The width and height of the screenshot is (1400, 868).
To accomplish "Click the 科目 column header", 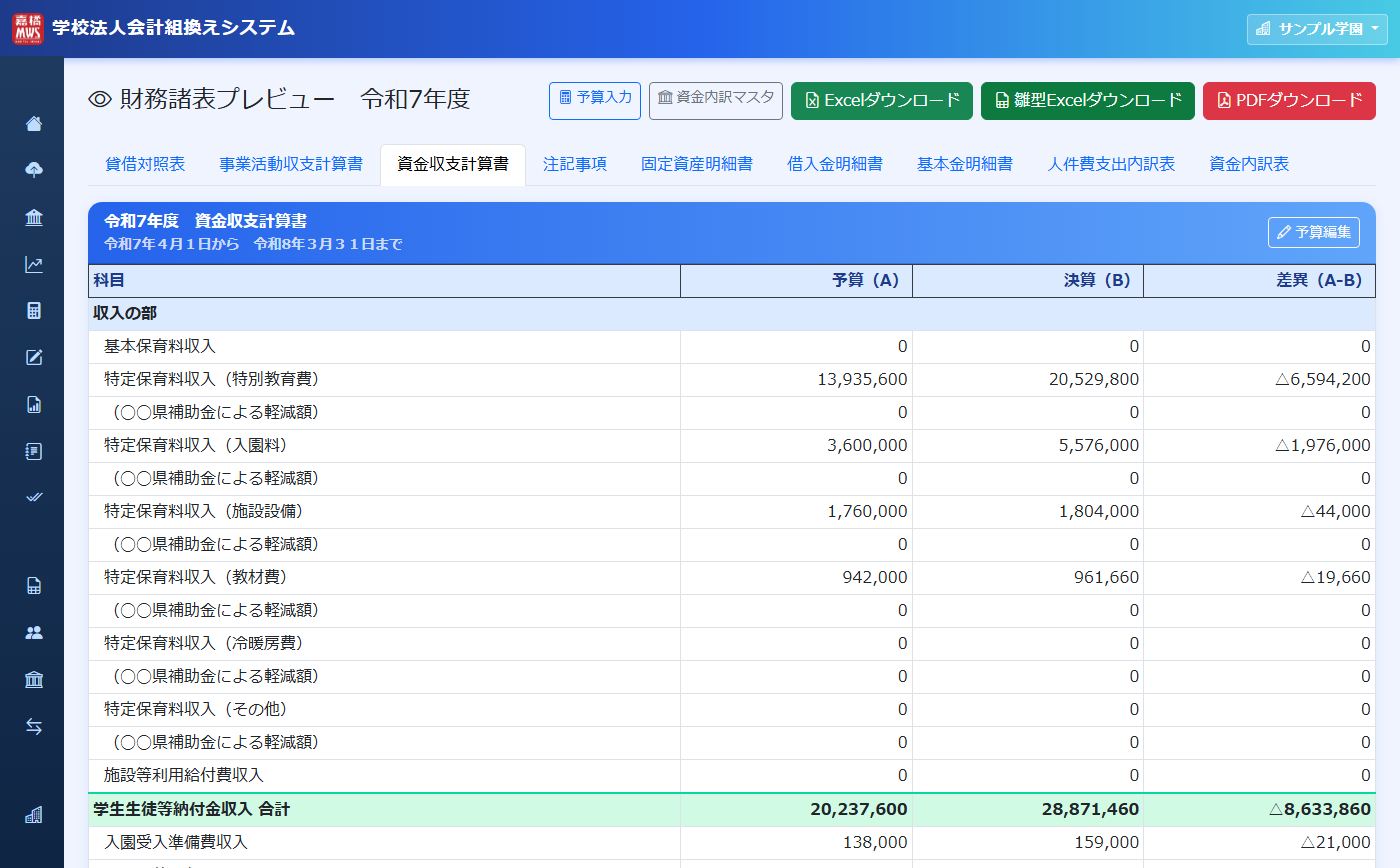I will (x=384, y=281).
